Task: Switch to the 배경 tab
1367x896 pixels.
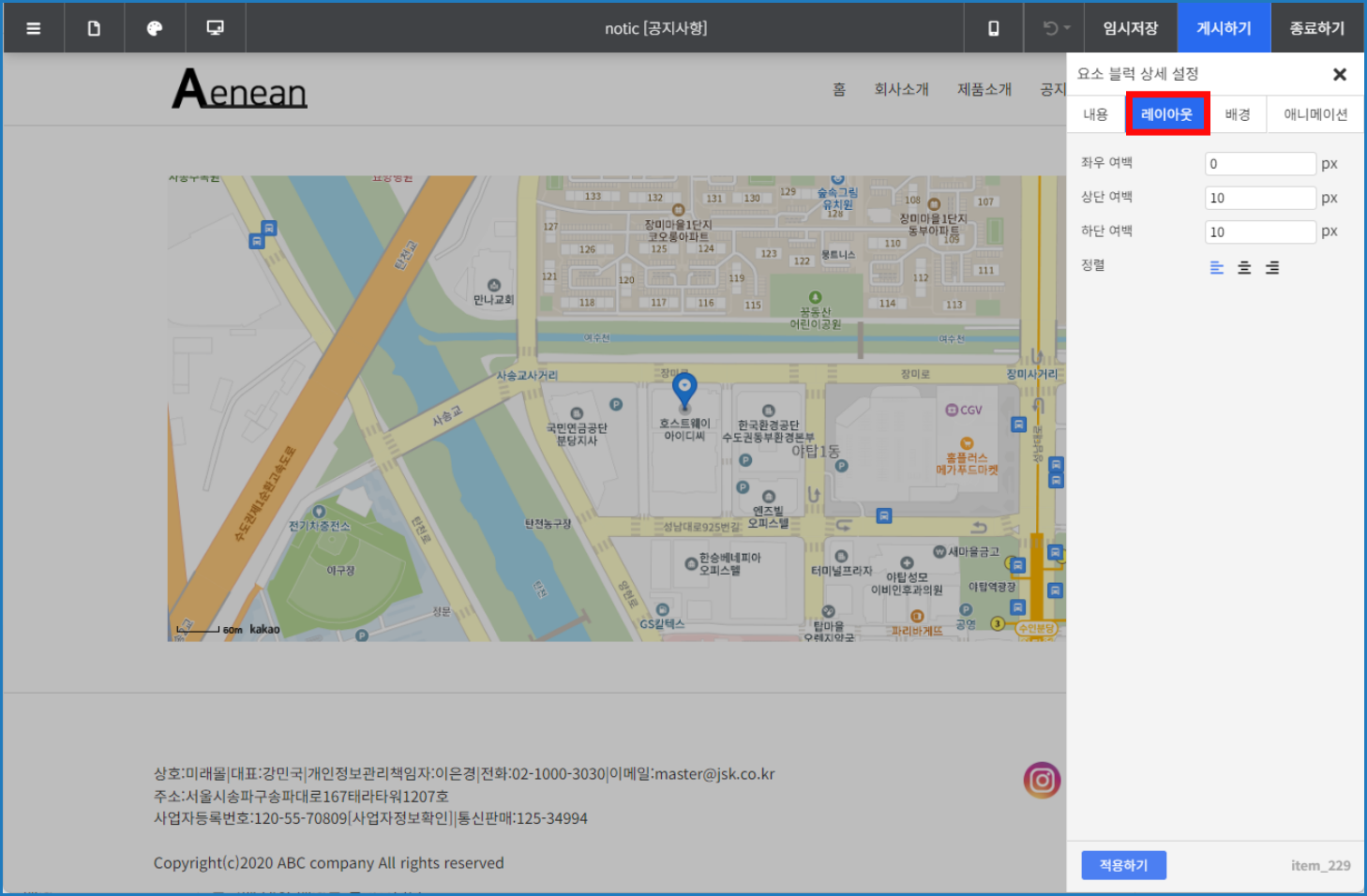Action: [1238, 114]
